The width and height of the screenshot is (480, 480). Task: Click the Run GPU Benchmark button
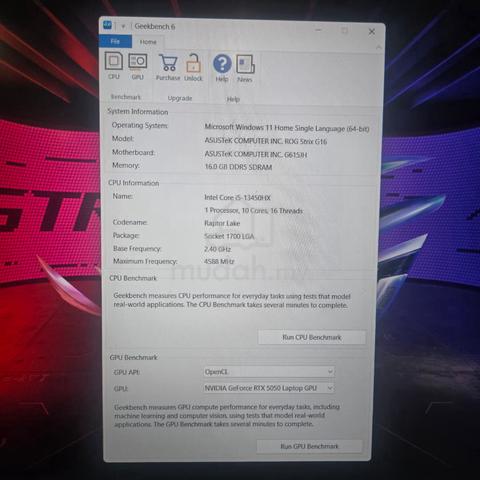point(309,446)
